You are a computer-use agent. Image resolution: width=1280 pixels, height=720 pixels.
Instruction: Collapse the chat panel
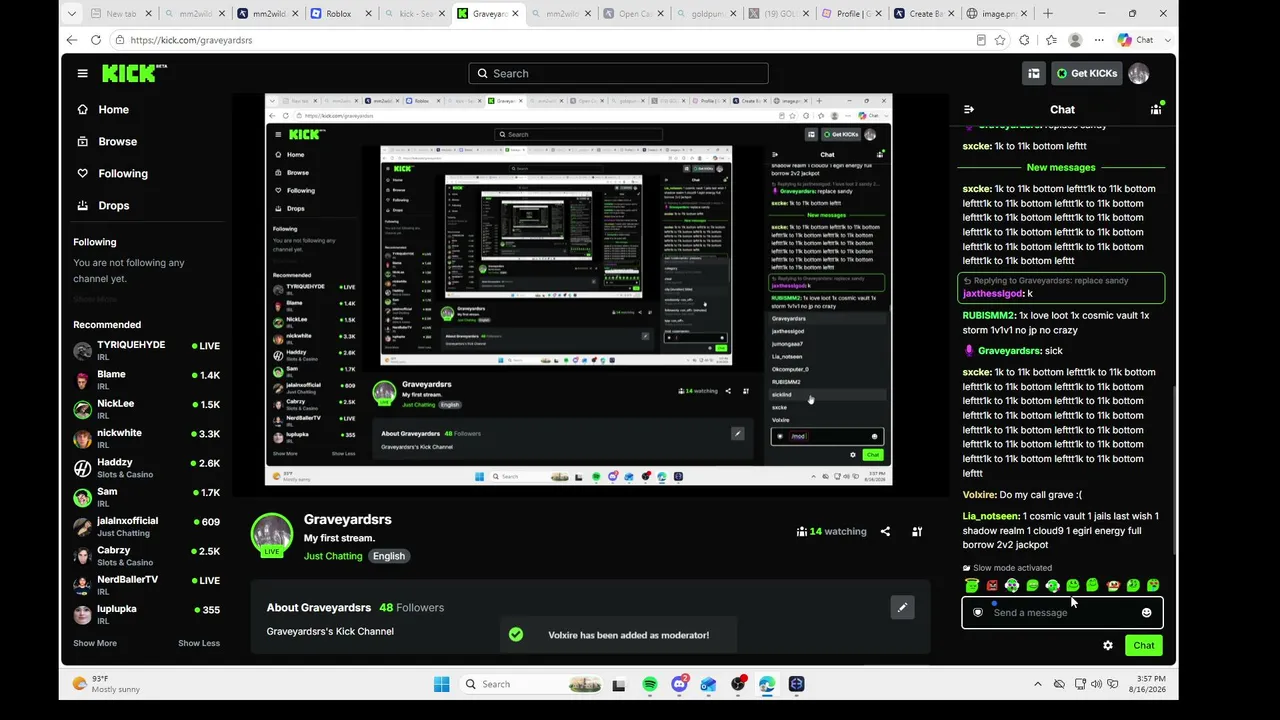click(969, 110)
